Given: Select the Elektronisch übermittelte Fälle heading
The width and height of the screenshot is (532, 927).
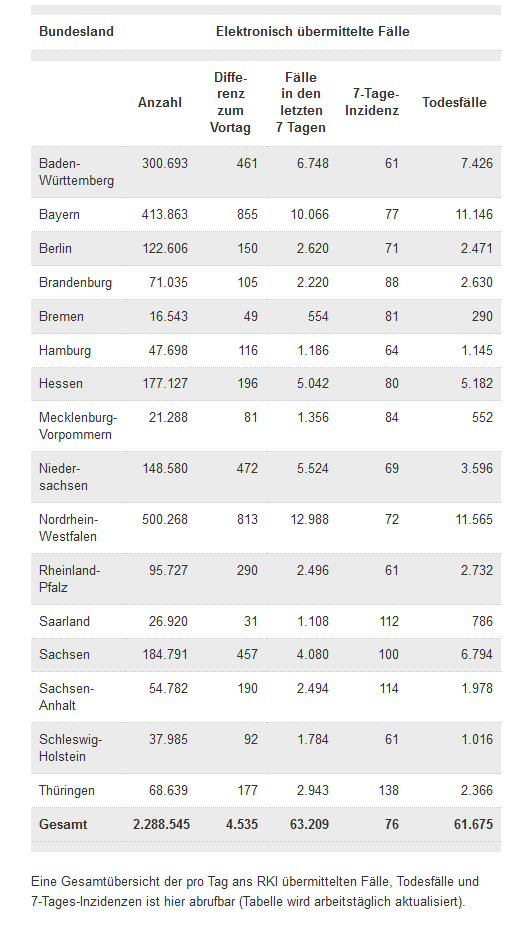Looking at the screenshot, I should (313, 31).
